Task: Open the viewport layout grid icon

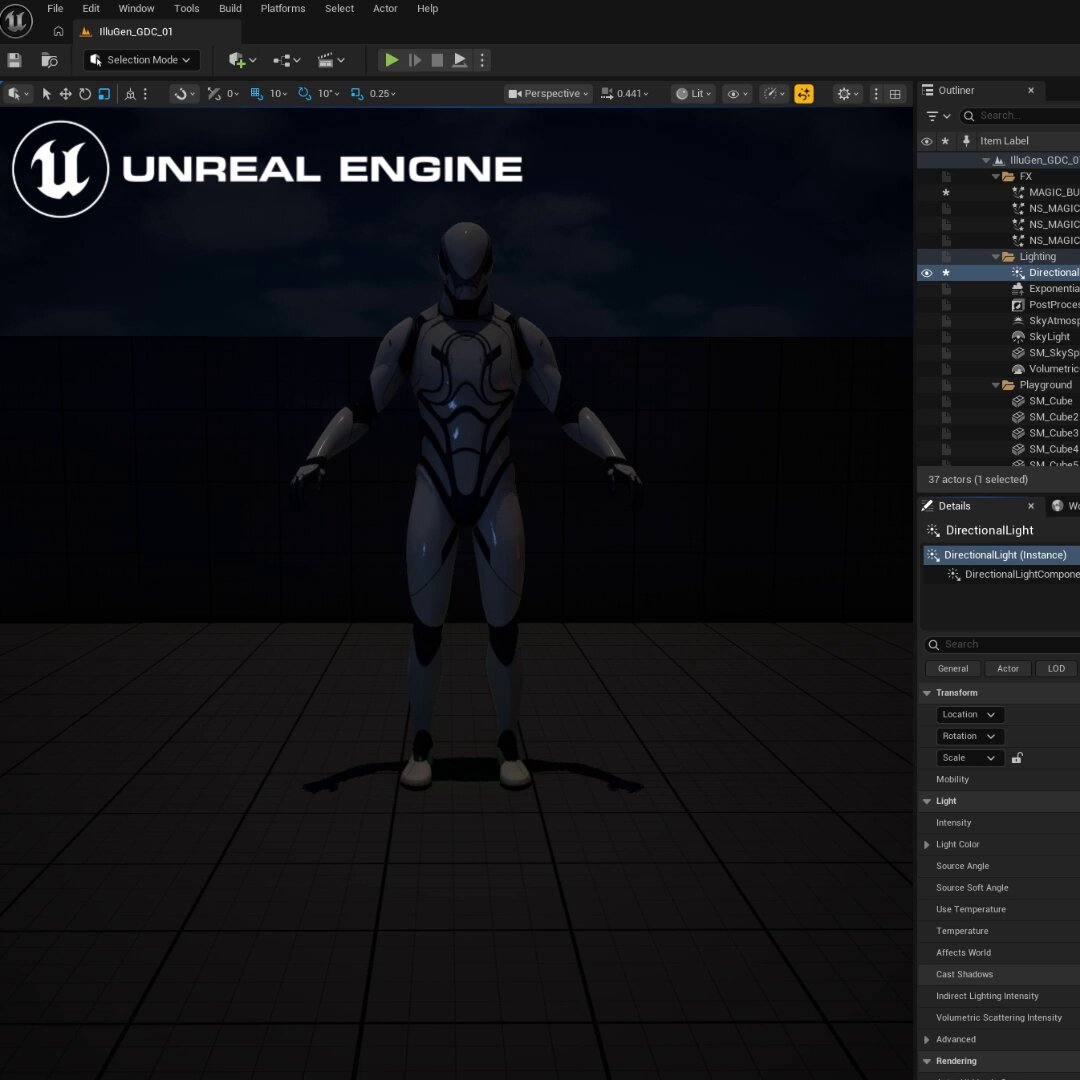Action: 895,94
